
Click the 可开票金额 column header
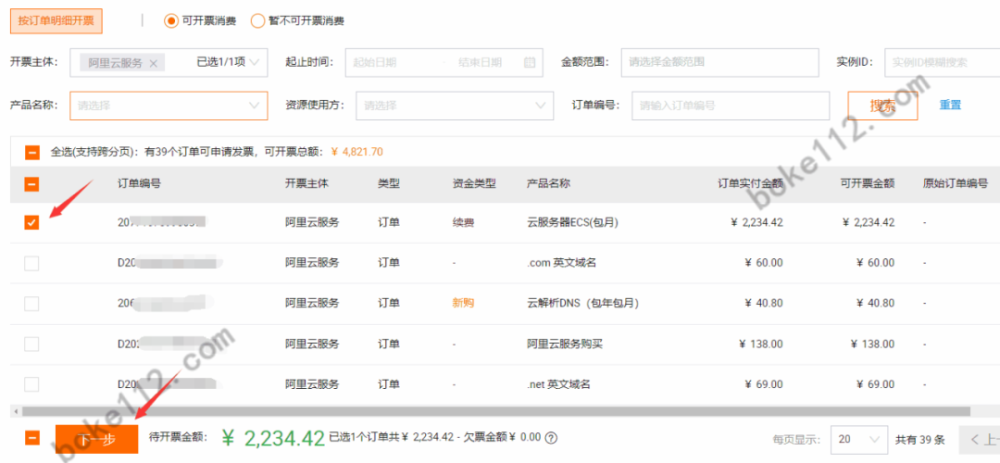(x=867, y=184)
